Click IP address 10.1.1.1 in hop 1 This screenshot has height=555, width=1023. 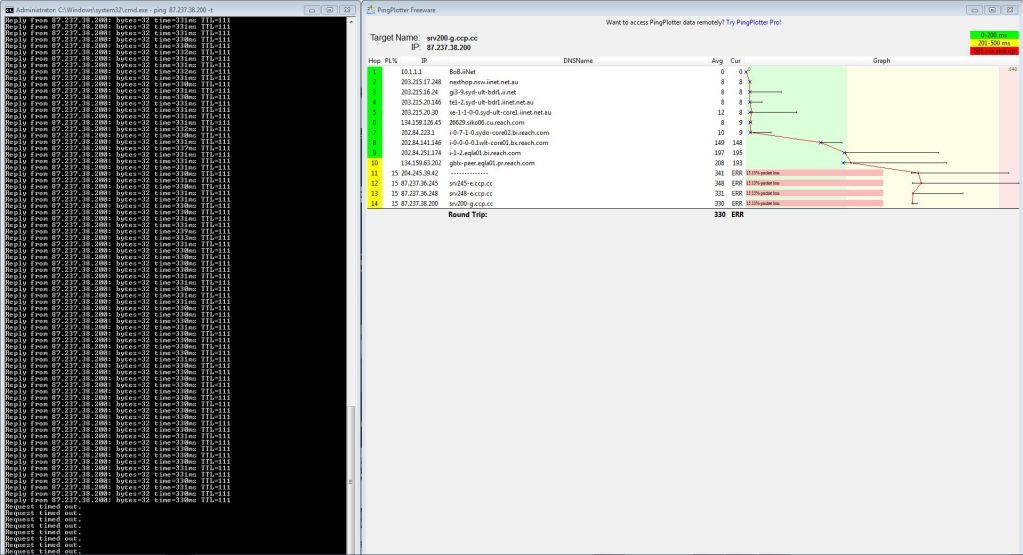411,72
